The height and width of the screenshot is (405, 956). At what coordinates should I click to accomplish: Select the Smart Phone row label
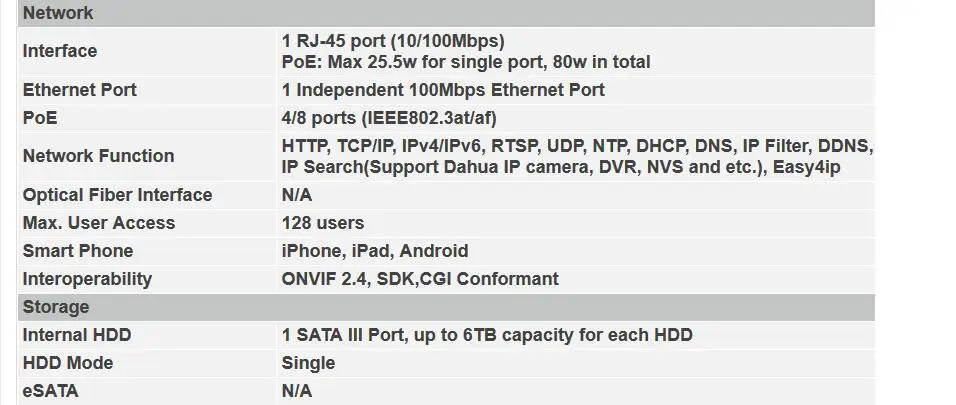(x=77, y=251)
